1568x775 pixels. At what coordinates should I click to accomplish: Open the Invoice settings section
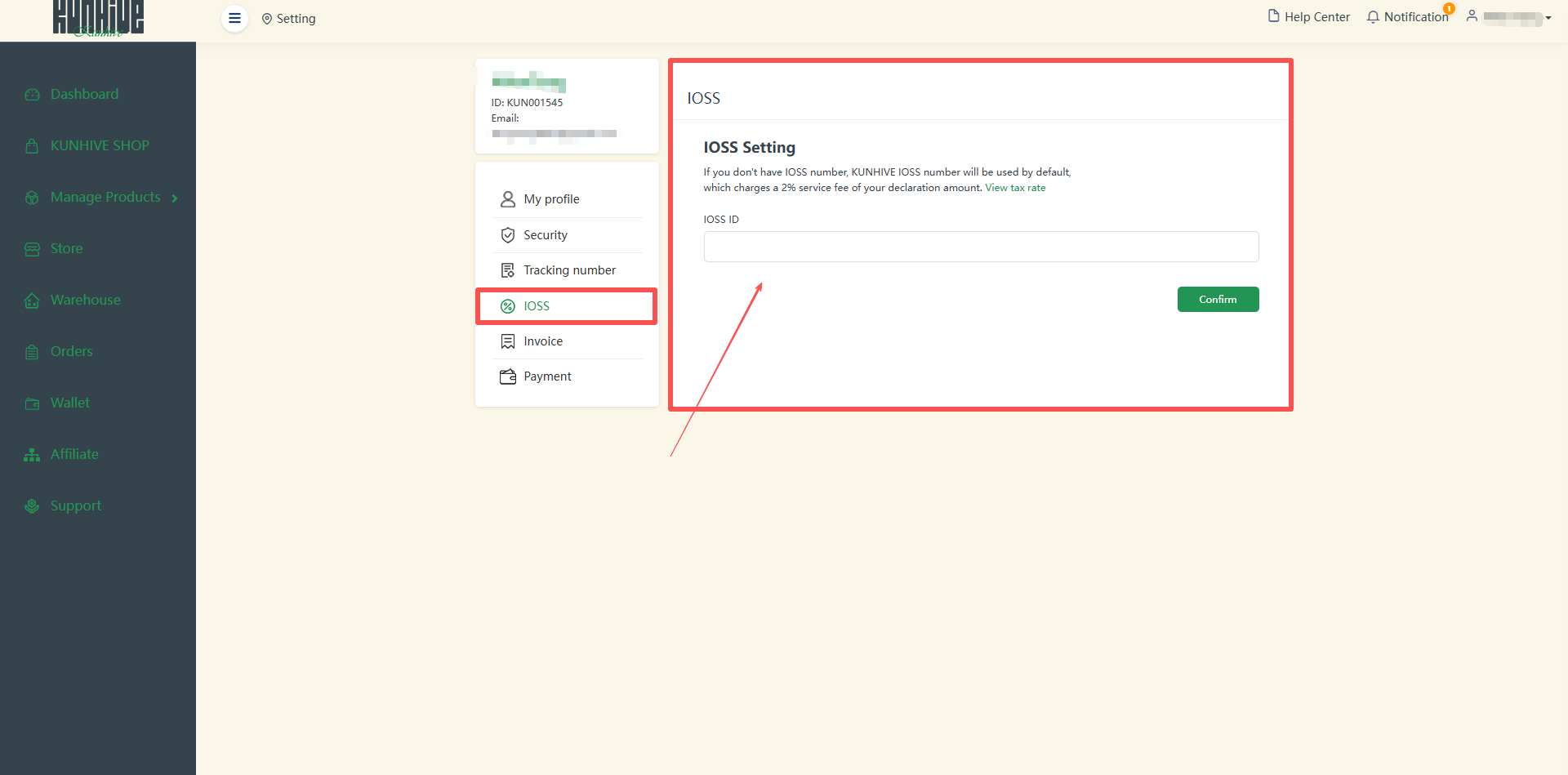[x=543, y=341]
